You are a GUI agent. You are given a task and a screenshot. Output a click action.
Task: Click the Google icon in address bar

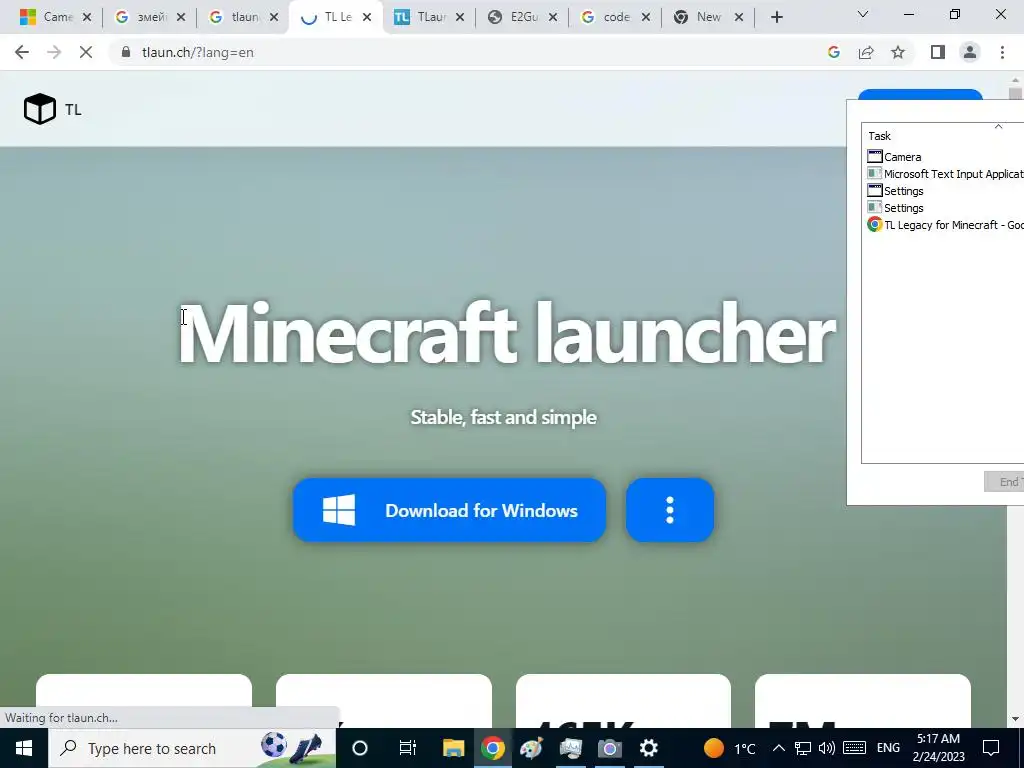coord(833,52)
